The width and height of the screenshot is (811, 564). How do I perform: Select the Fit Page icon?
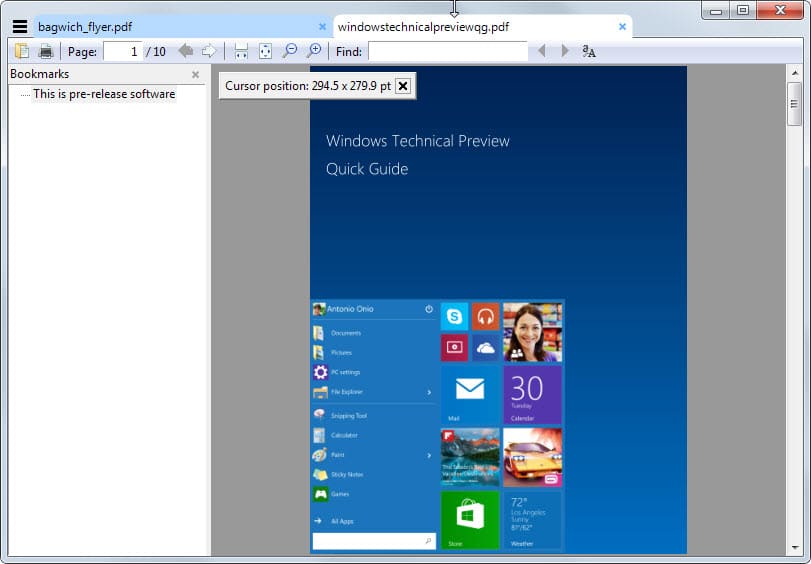pos(265,51)
